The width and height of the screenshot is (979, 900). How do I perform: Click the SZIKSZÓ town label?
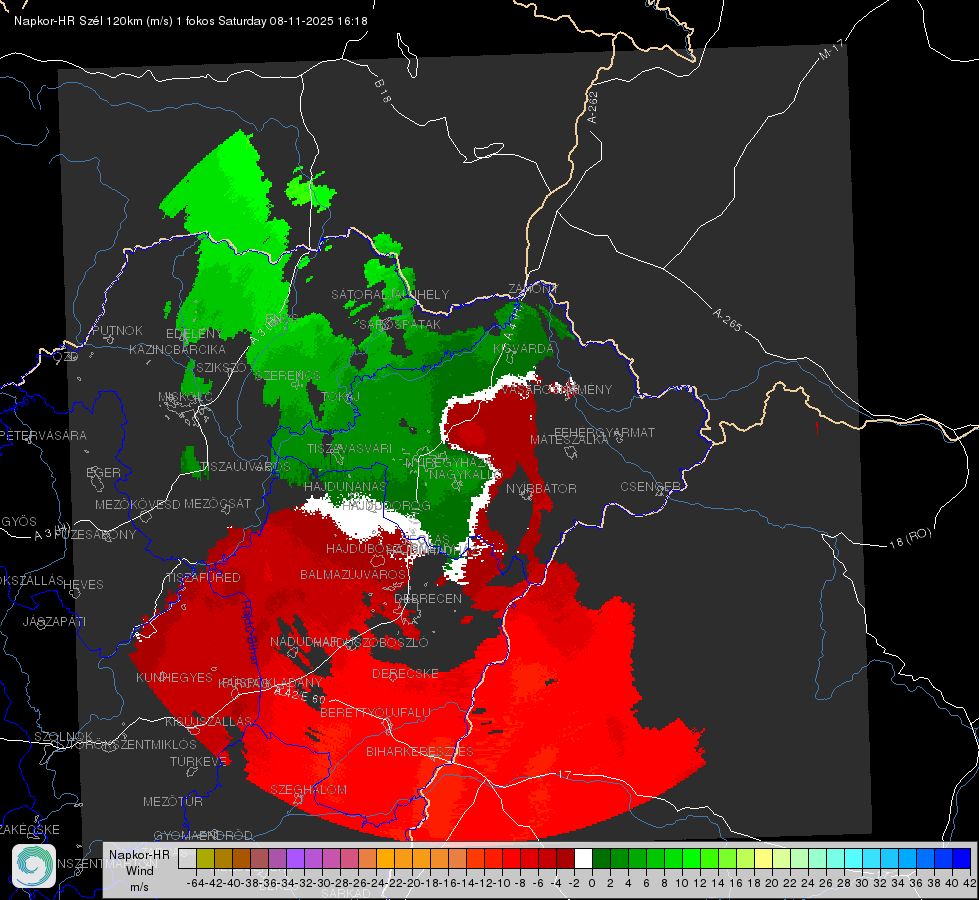(x=221, y=367)
